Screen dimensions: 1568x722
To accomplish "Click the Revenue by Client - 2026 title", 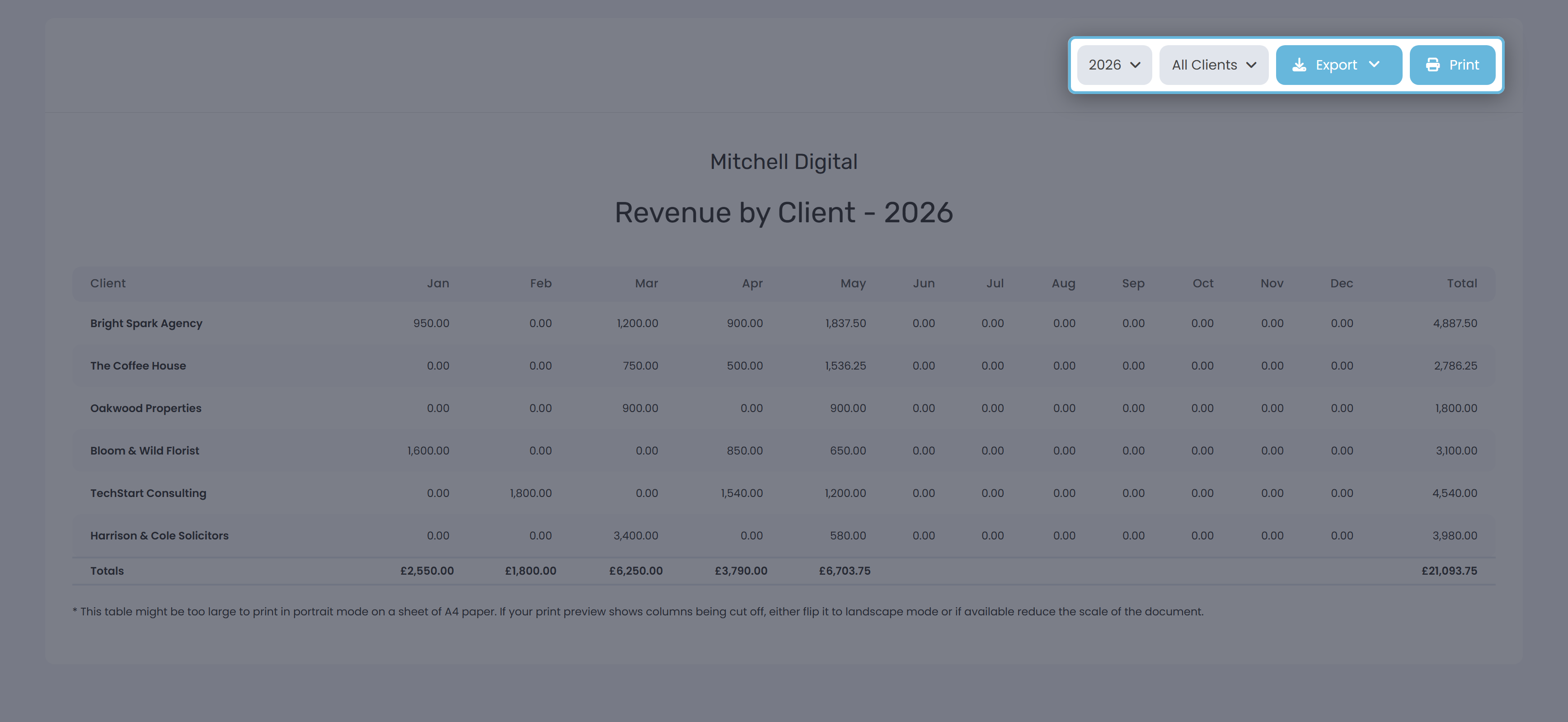I will [784, 212].
